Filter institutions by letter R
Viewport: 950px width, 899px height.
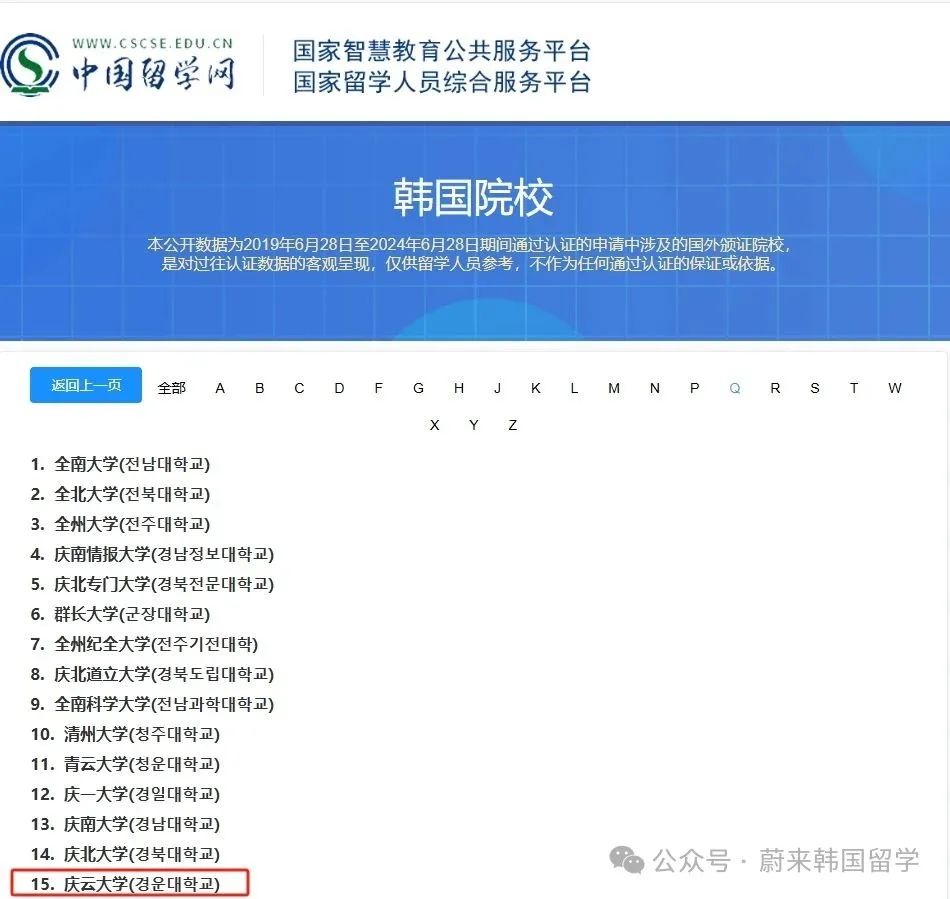[x=775, y=388]
